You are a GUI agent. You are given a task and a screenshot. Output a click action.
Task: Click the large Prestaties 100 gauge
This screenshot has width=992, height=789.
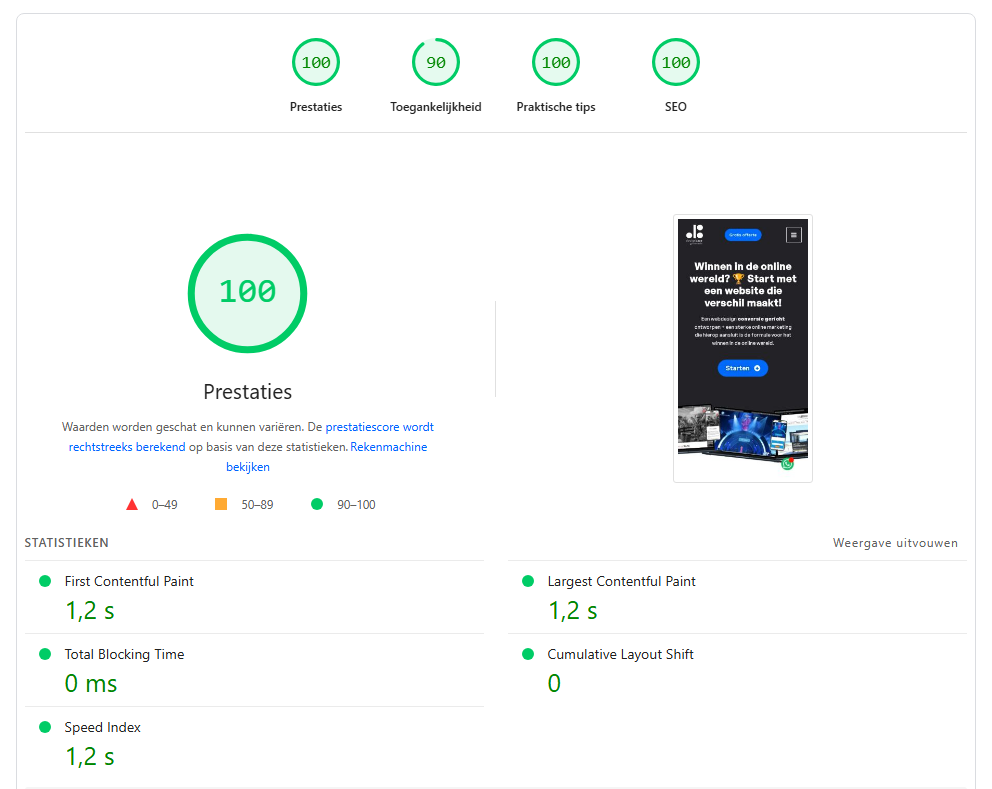247,292
